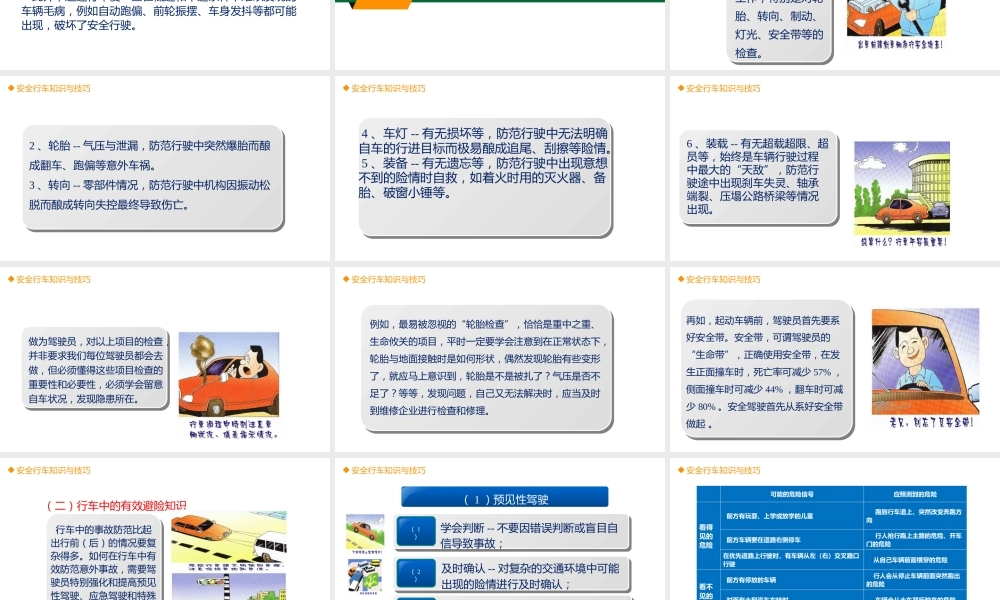Screen dimensions: 1000x600
Task: Select the 再如，起动车辆前 seatbelt text box
Action: click(x=765, y=369)
